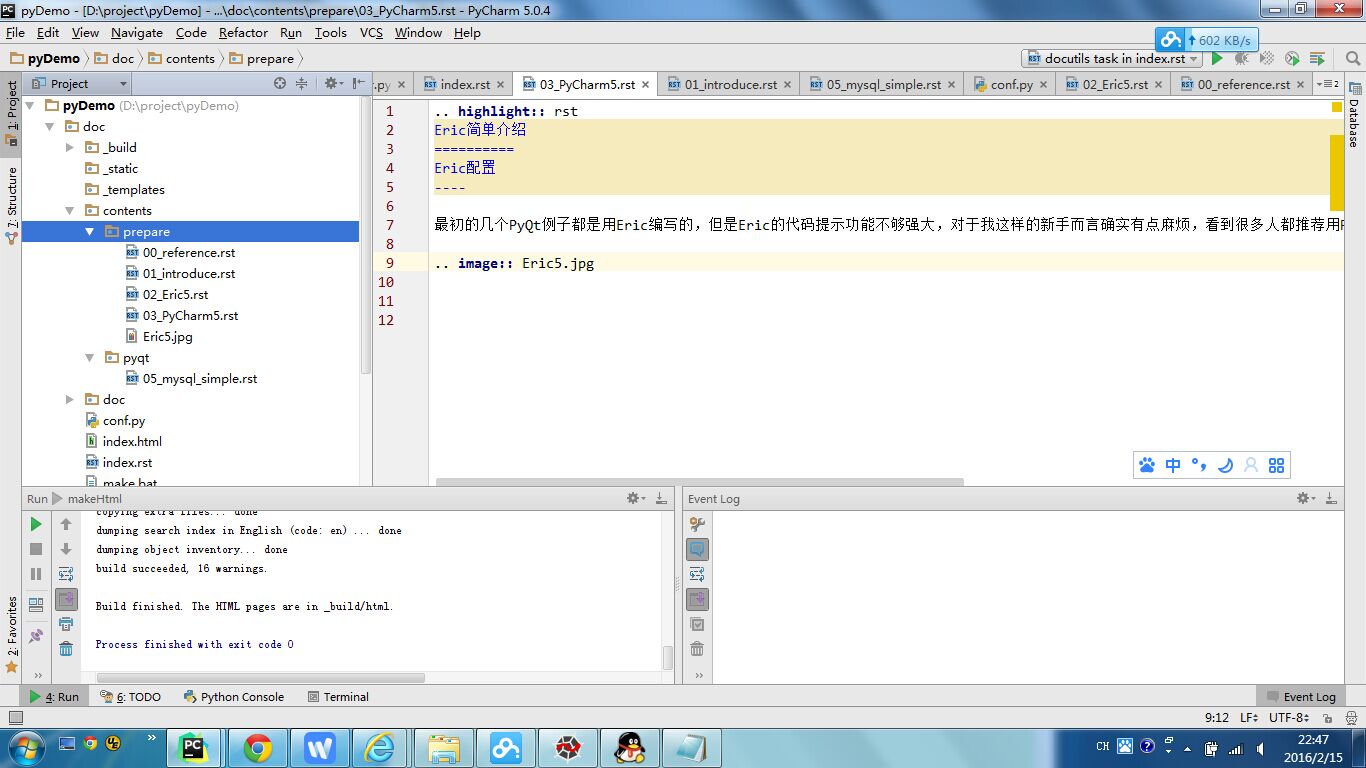Close the 03_PyCharm5.rst tab
The height and width of the screenshot is (768, 1366).
coord(646,85)
